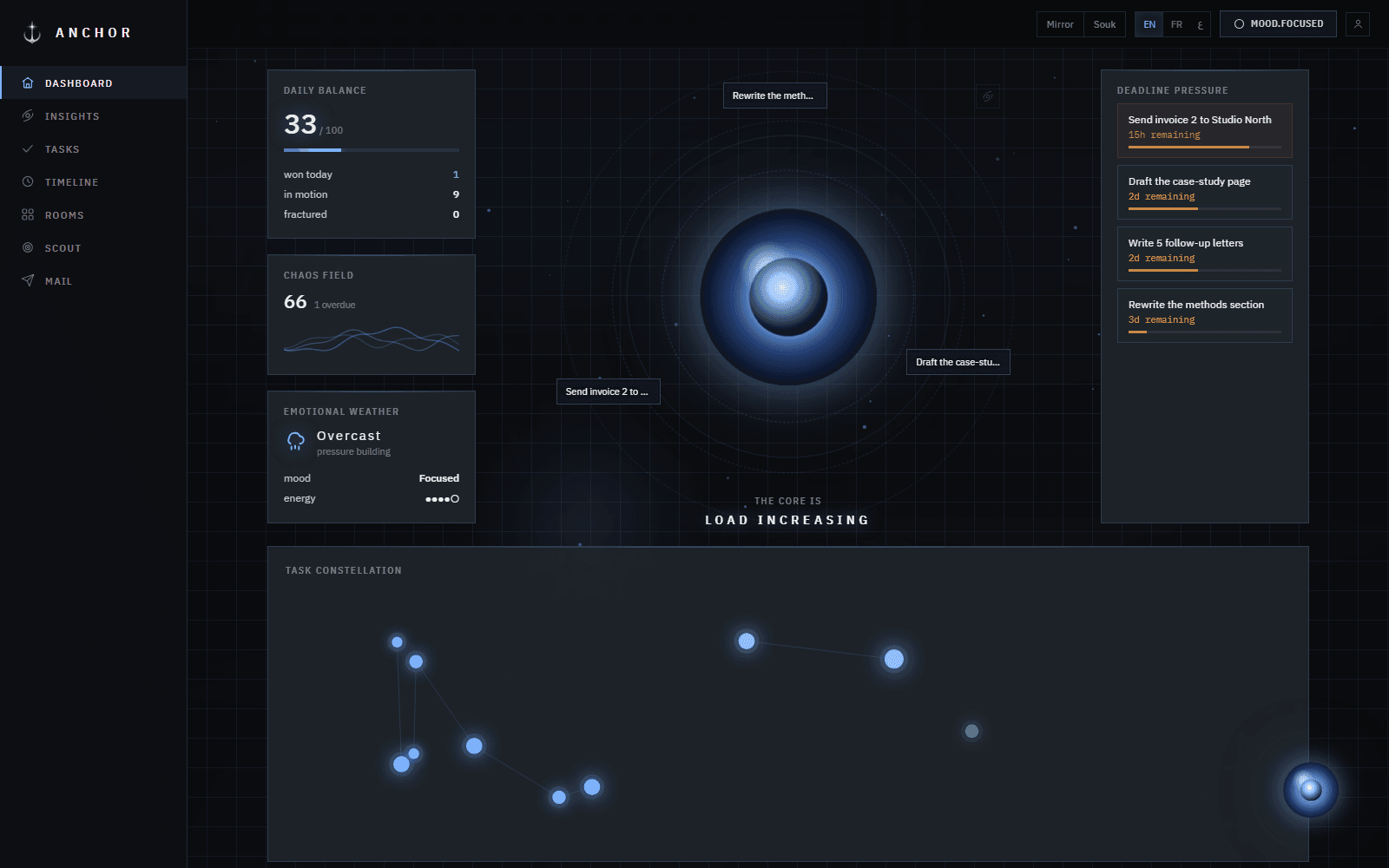Image resolution: width=1389 pixels, height=868 pixels.
Task: Click the orbit-view icon above the core
Action: click(x=988, y=96)
